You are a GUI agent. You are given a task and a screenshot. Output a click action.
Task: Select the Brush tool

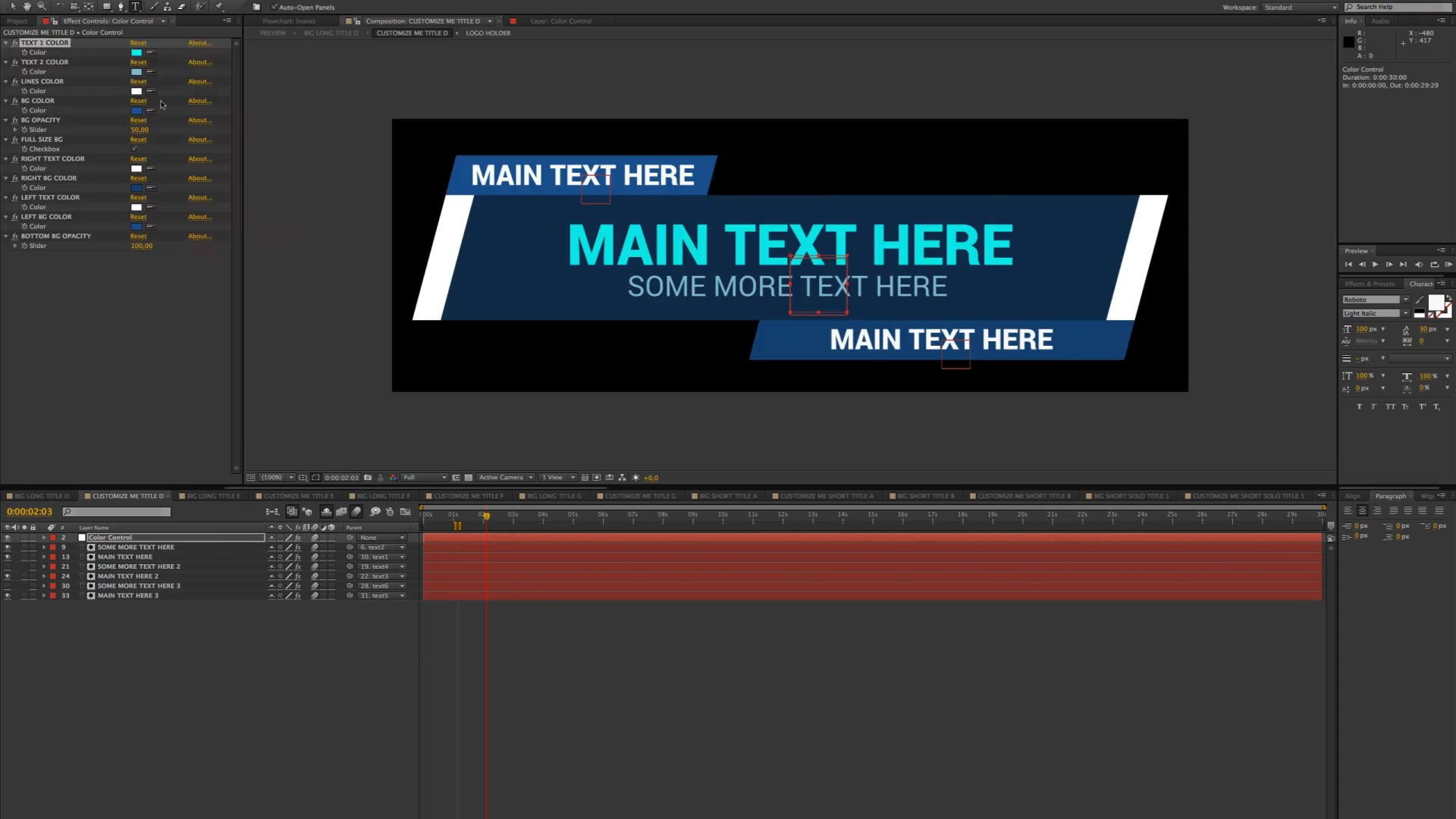click(153, 6)
